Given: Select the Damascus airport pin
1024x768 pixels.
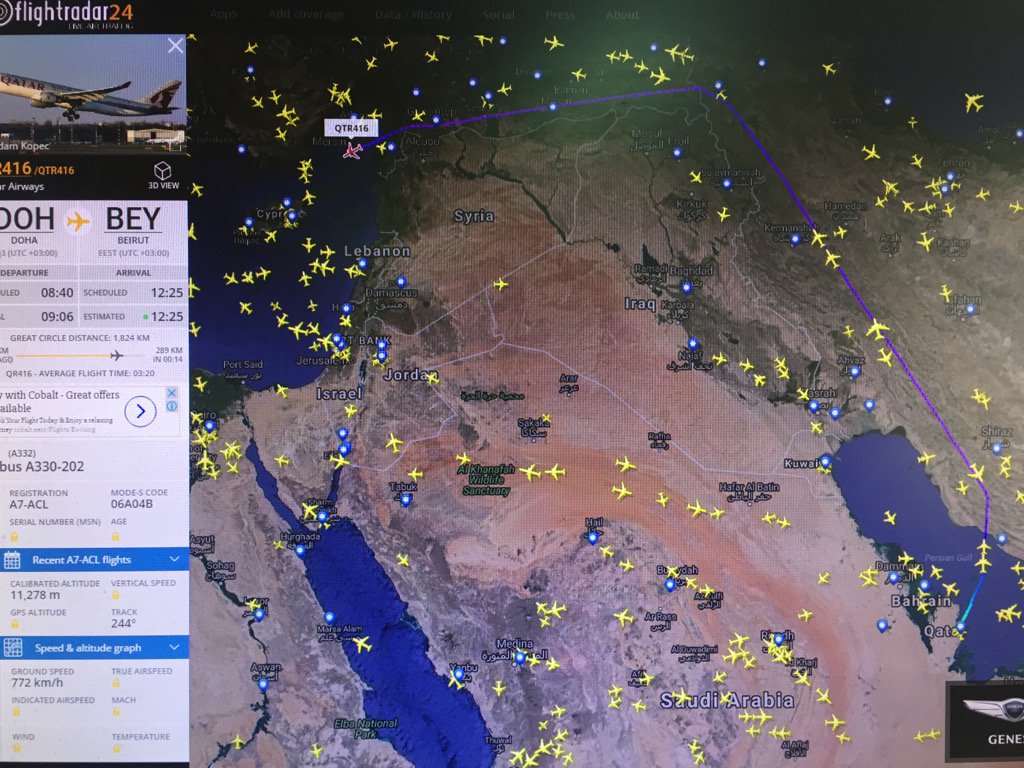Looking at the screenshot, I should click(x=401, y=282).
